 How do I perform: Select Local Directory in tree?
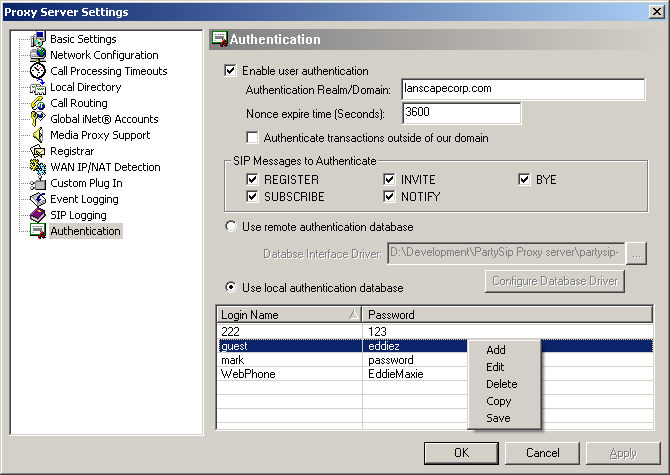point(85,87)
